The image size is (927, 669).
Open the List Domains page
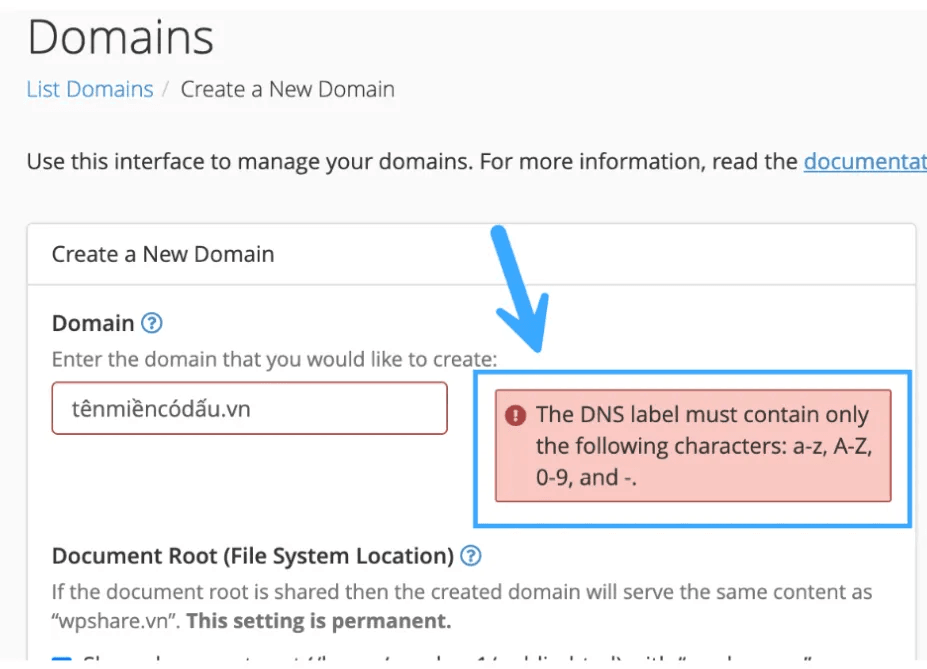click(89, 89)
